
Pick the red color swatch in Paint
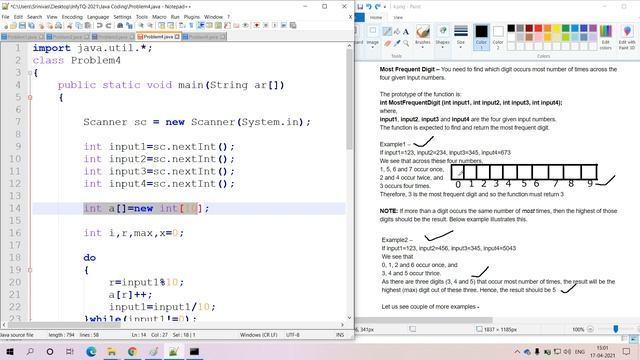[x=538, y=28]
